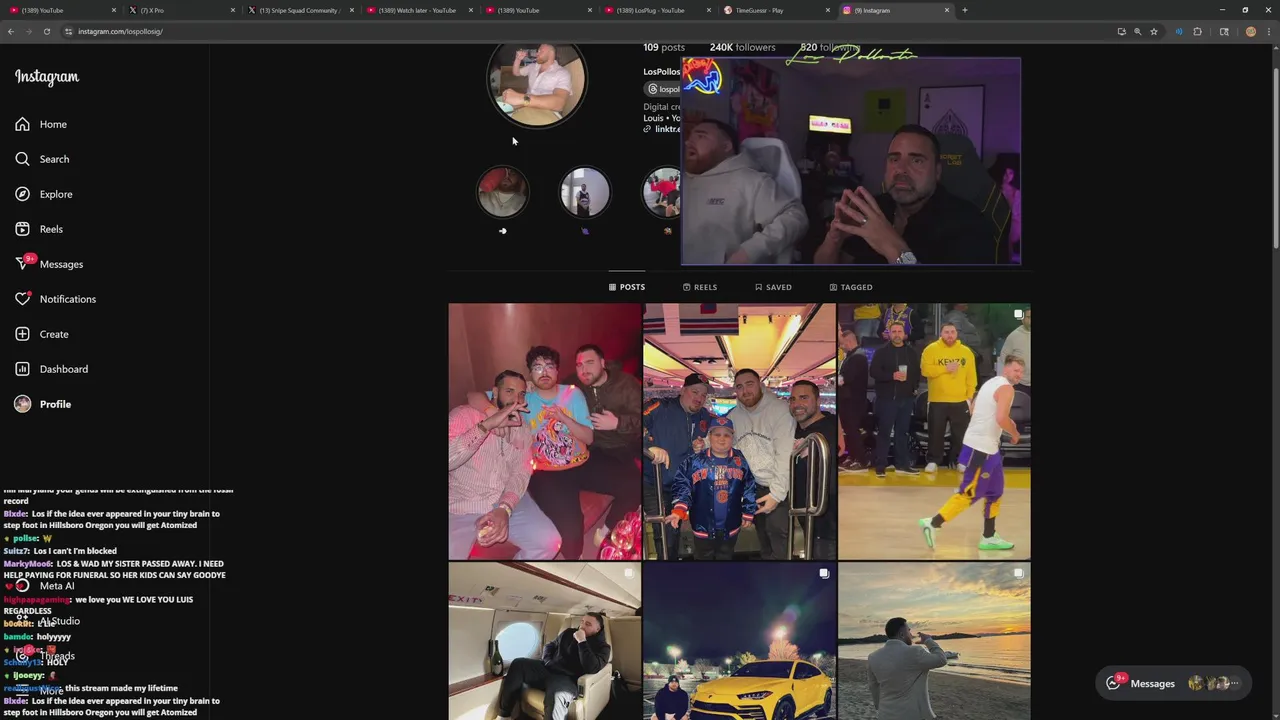Open Explore from the sidebar

pos(44,194)
